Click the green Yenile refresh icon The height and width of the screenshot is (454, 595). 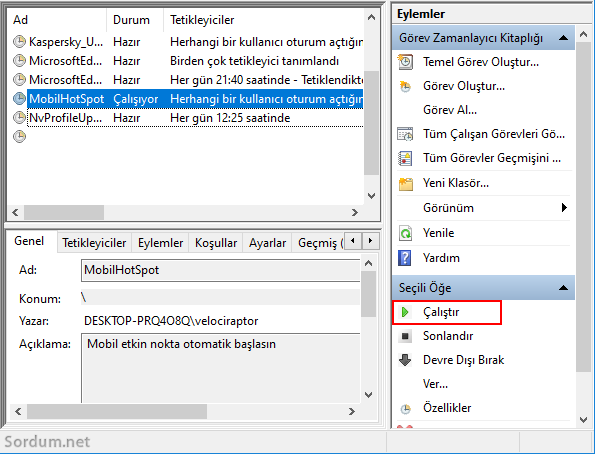pos(405,233)
